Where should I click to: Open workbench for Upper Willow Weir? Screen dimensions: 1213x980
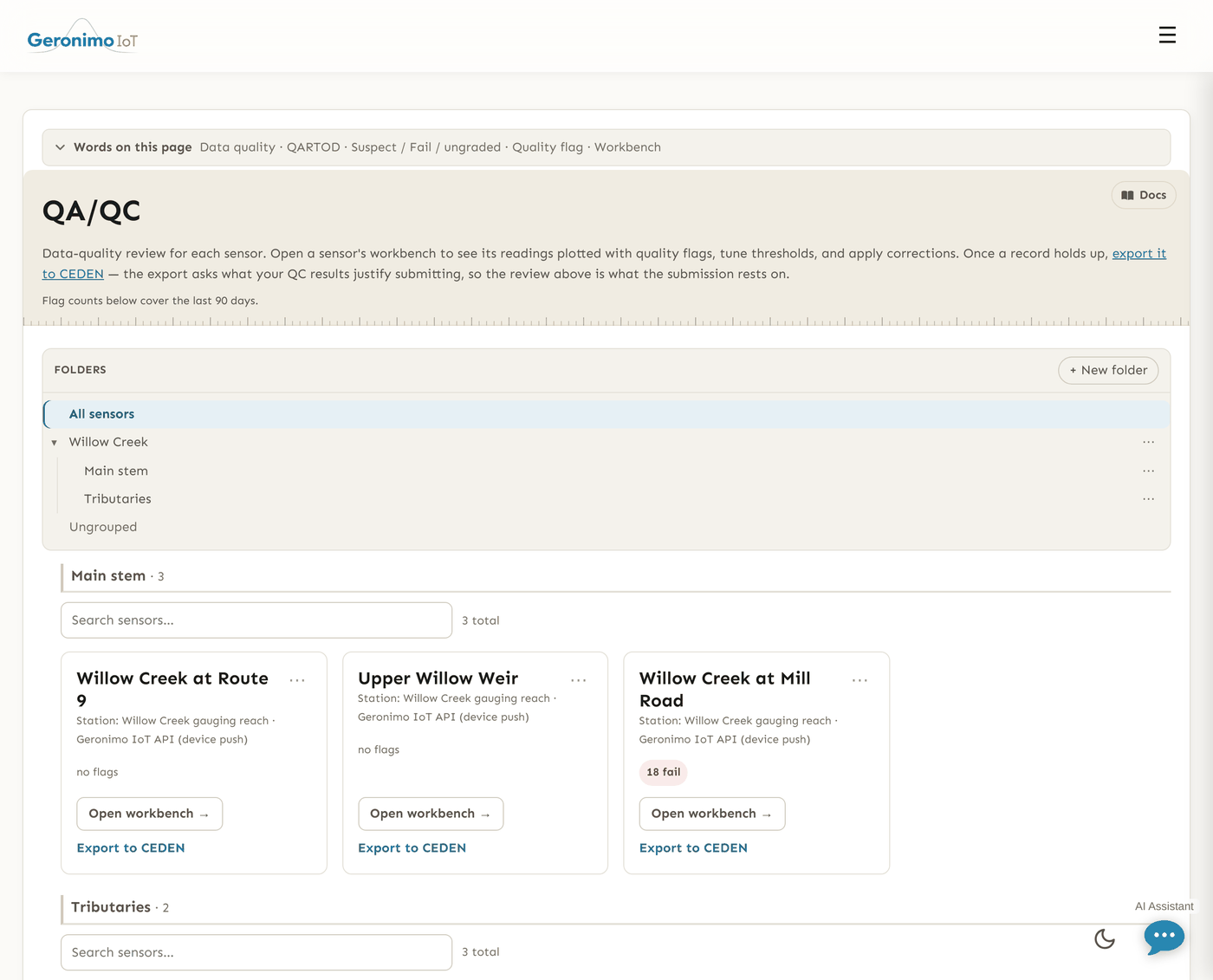(x=431, y=814)
